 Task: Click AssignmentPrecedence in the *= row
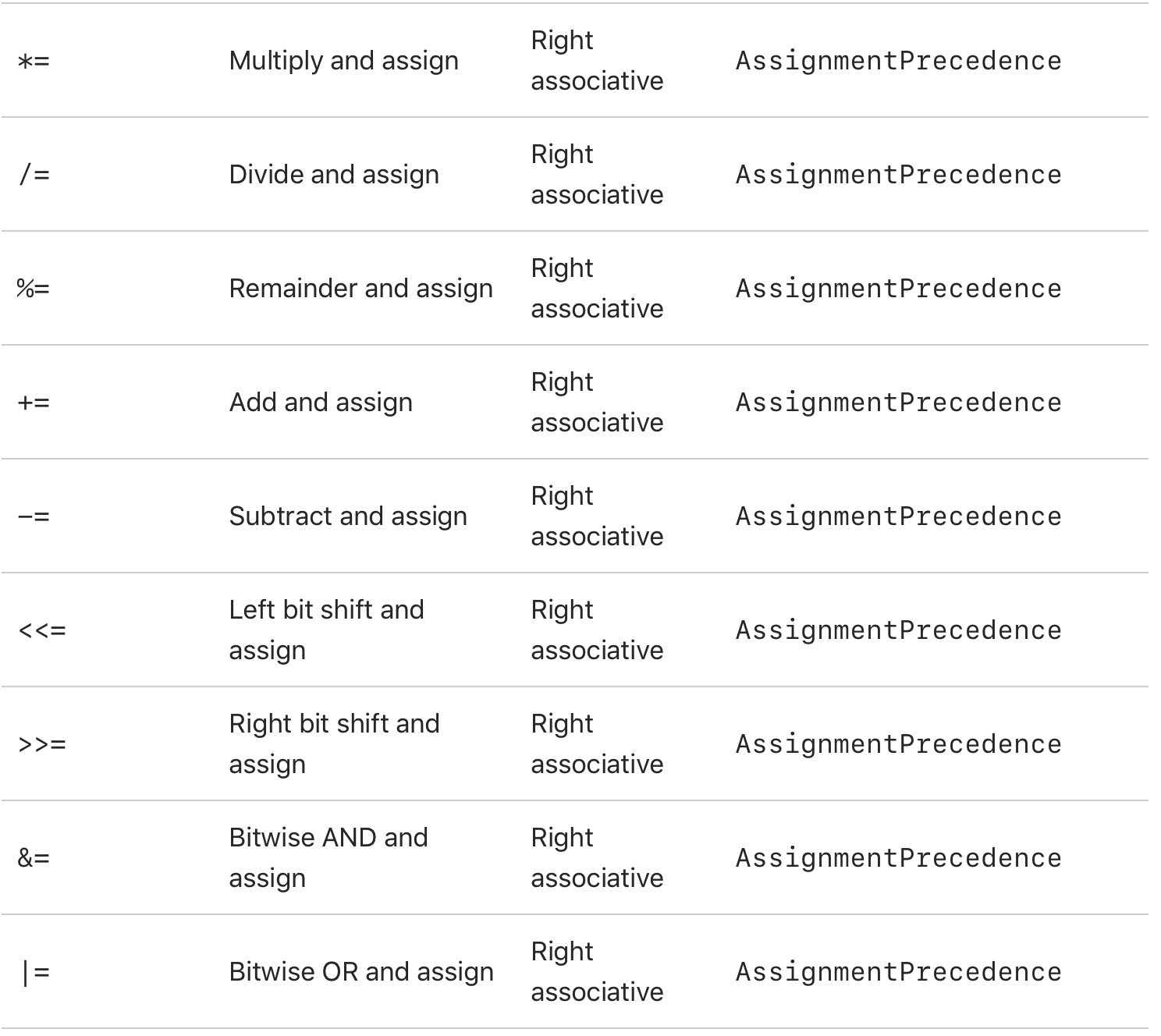click(x=899, y=61)
